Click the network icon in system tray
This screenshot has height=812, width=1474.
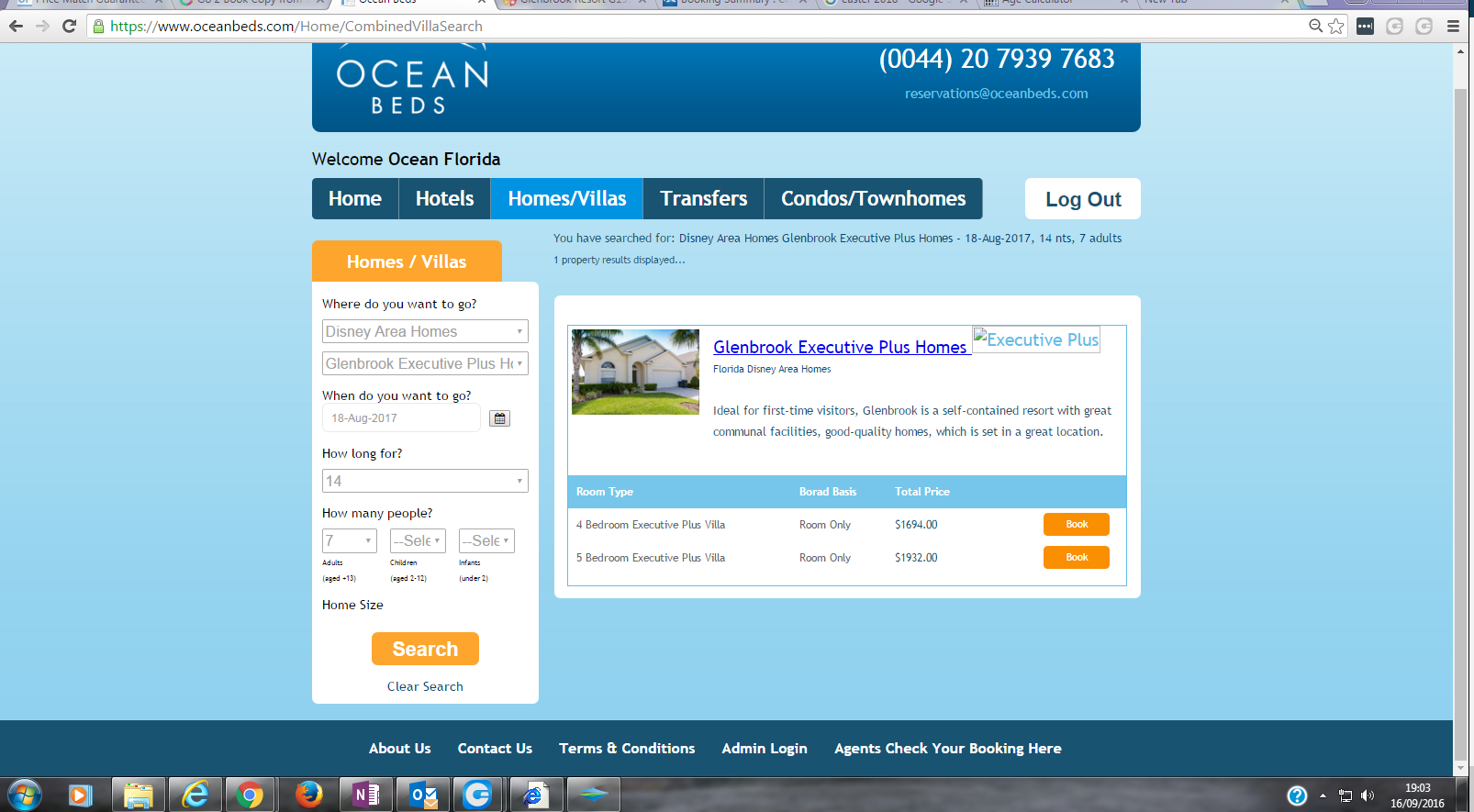1346,795
